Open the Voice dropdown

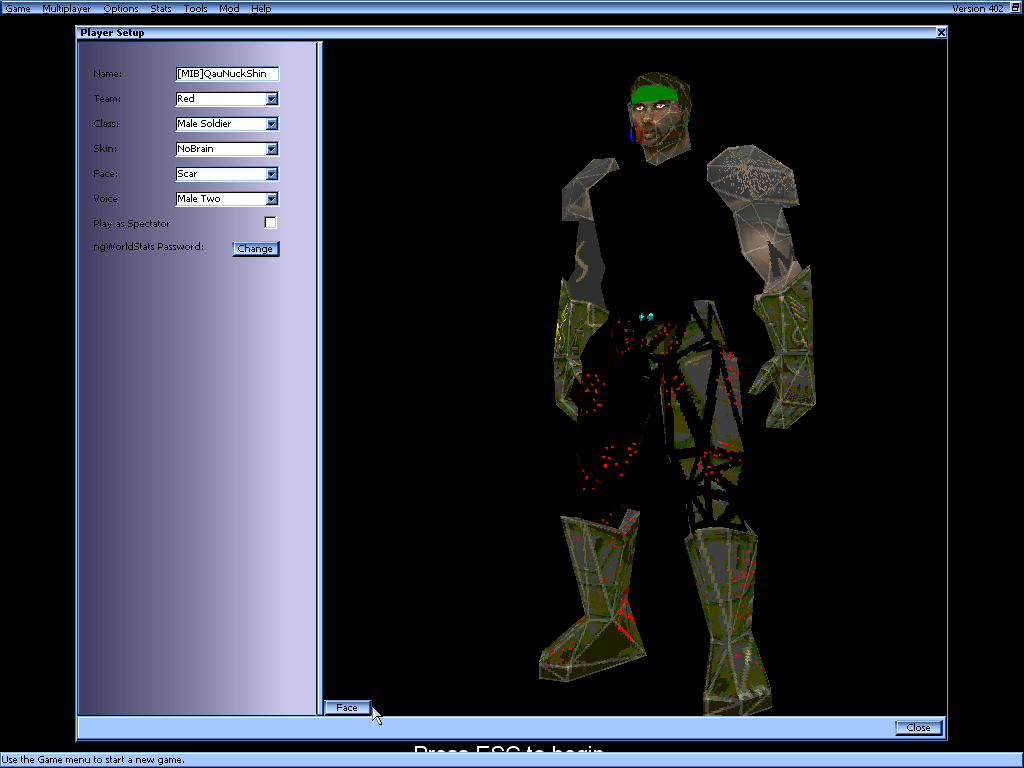click(272, 198)
